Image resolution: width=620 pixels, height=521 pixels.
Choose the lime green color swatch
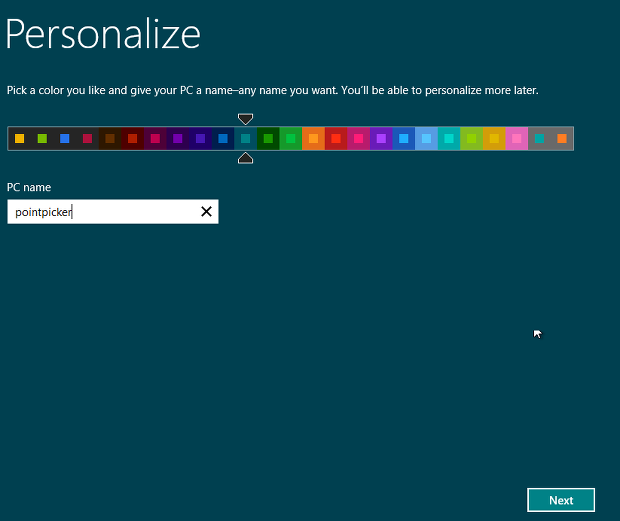[471, 138]
